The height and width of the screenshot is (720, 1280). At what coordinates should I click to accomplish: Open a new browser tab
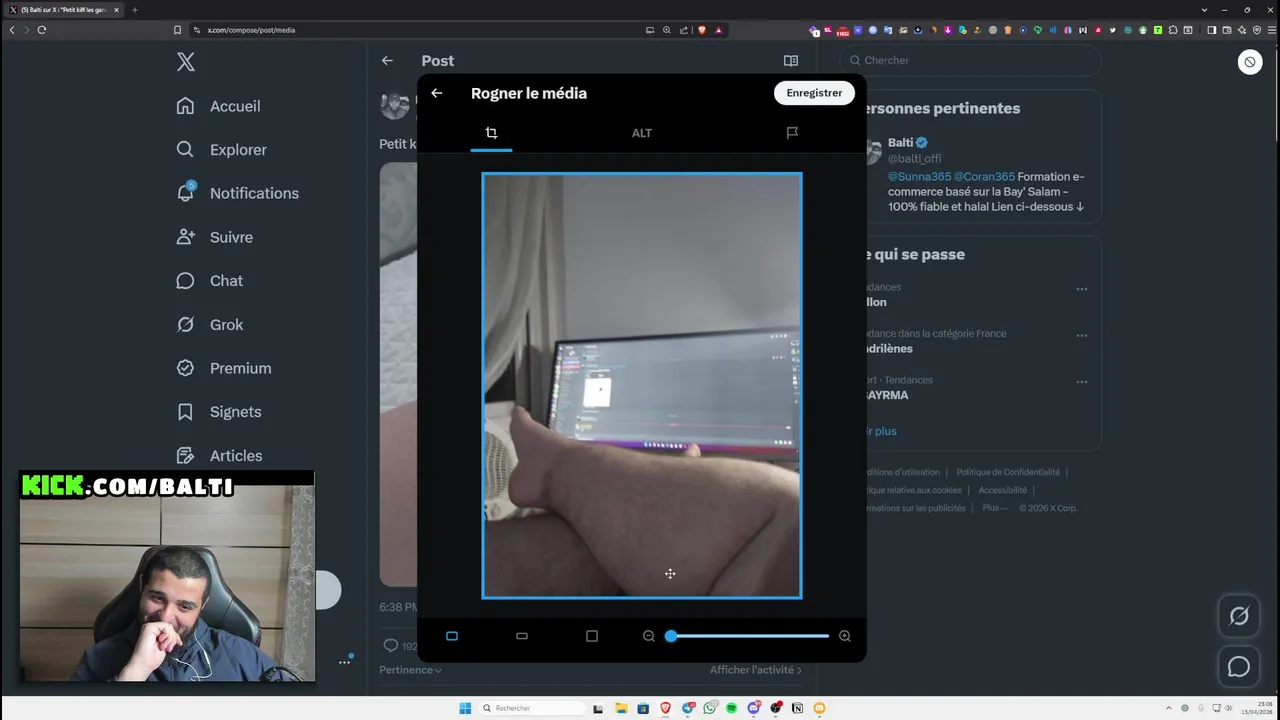point(135,10)
